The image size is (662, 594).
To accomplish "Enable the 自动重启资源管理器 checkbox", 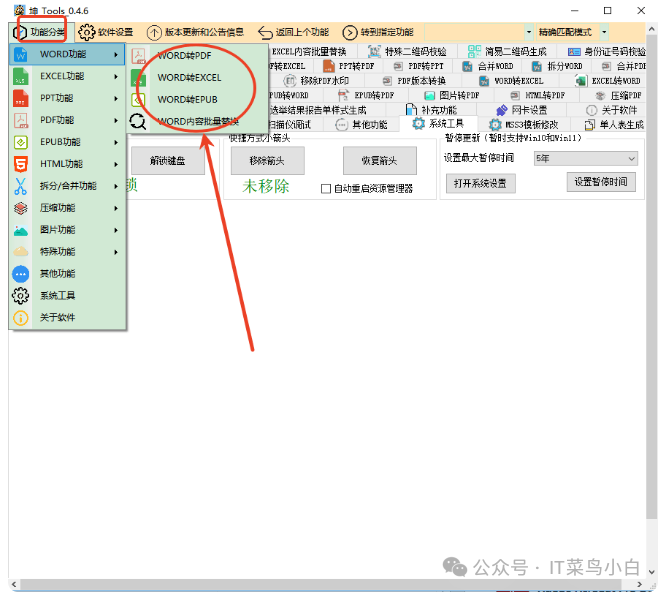I will [x=326, y=188].
